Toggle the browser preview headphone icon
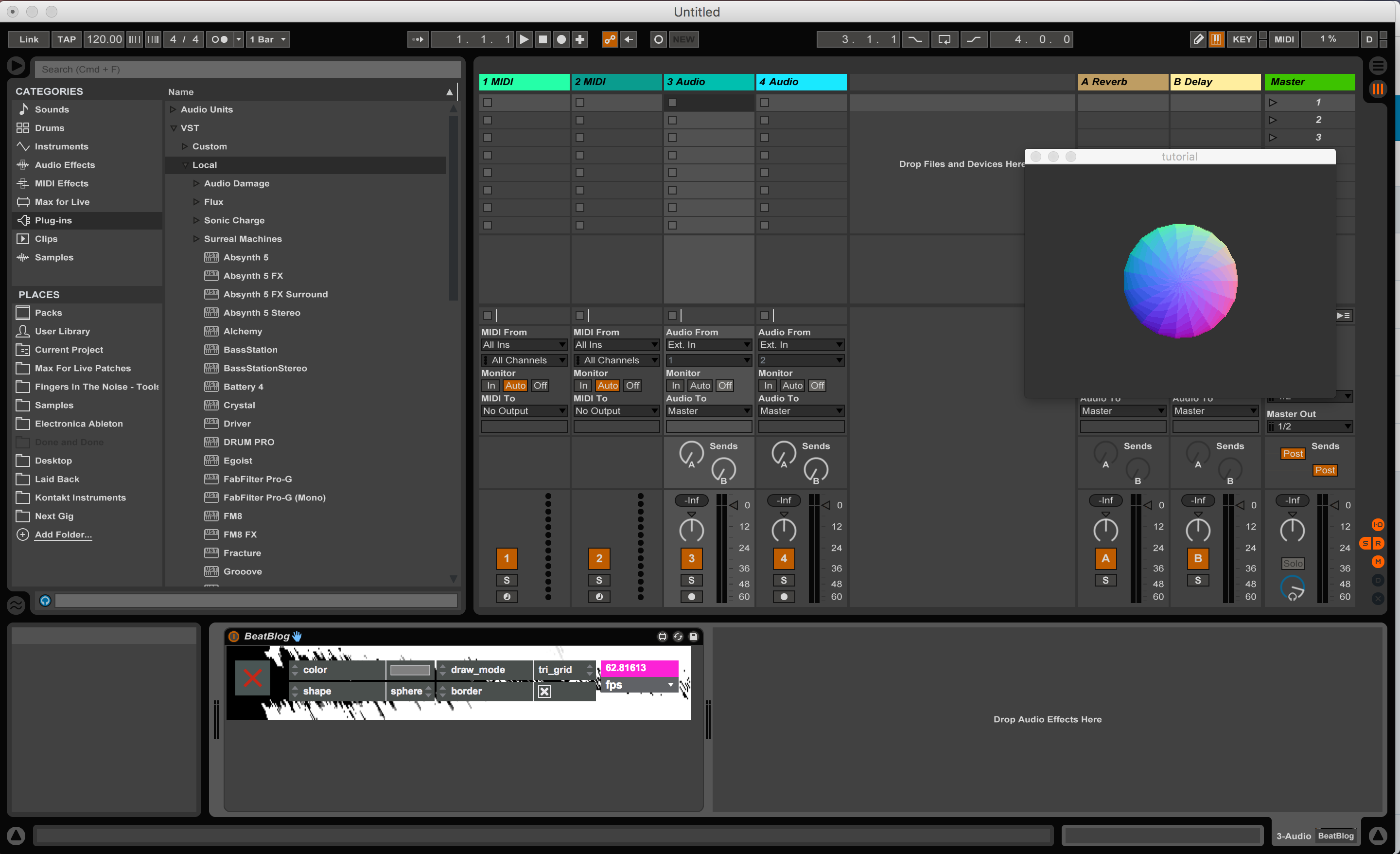This screenshot has width=1400, height=854. pos(45,601)
